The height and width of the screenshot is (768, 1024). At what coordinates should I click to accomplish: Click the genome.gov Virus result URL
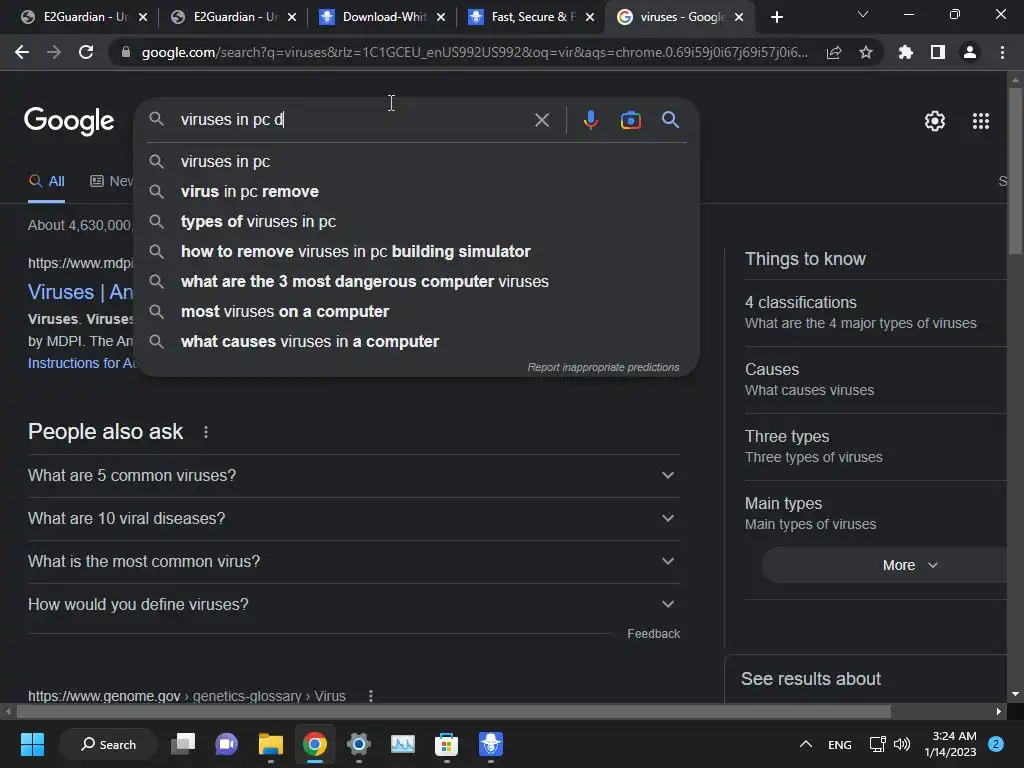tap(187, 696)
